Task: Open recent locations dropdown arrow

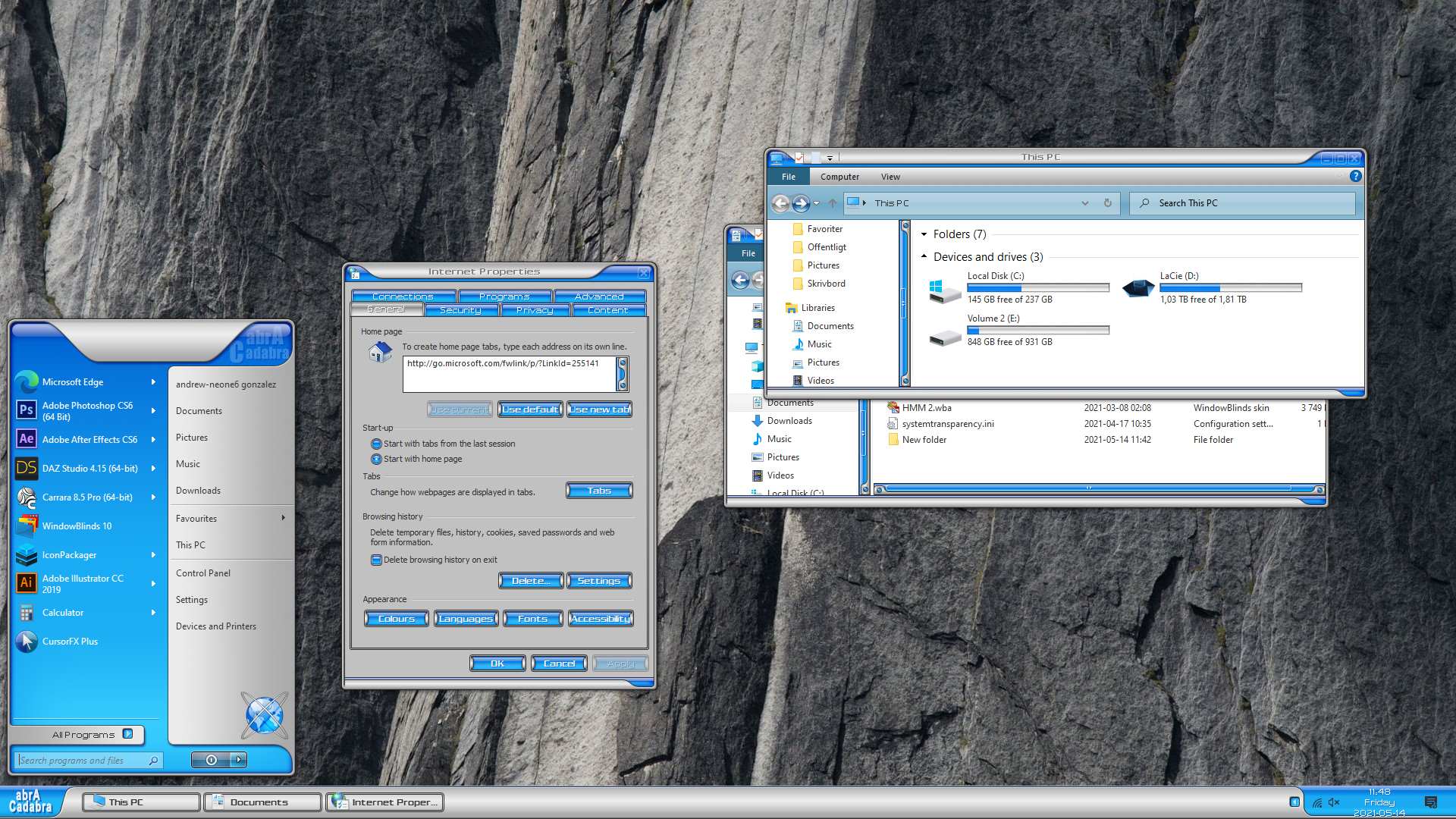Action: tap(817, 202)
